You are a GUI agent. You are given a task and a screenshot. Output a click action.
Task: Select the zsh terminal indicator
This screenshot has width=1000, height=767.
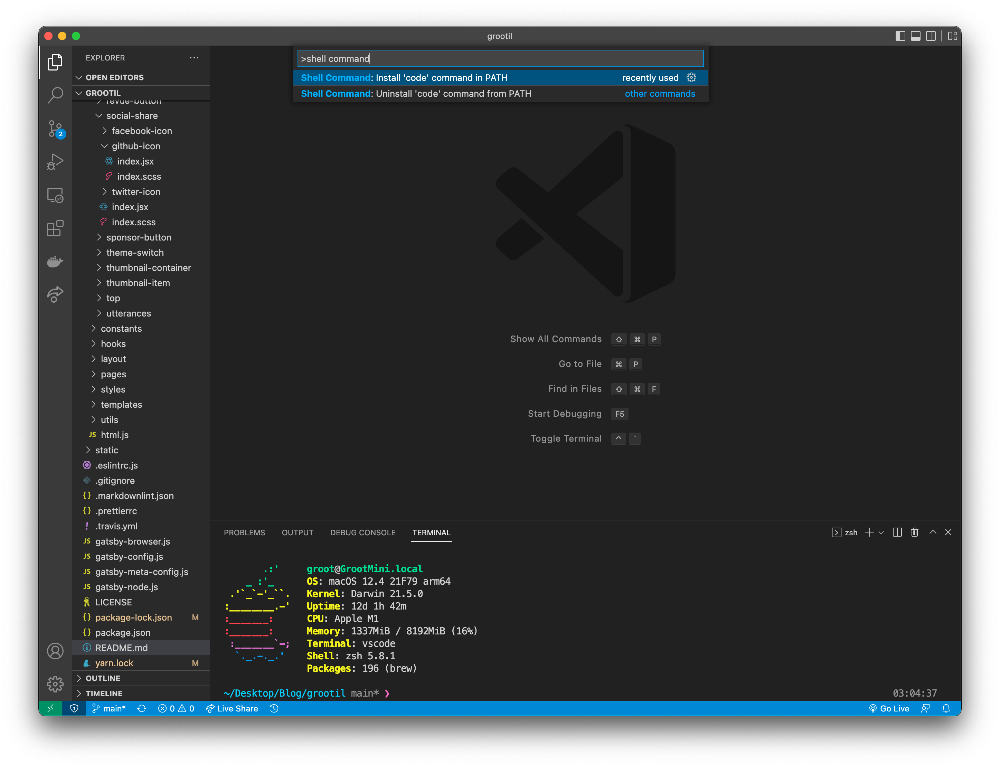pos(844,532)
